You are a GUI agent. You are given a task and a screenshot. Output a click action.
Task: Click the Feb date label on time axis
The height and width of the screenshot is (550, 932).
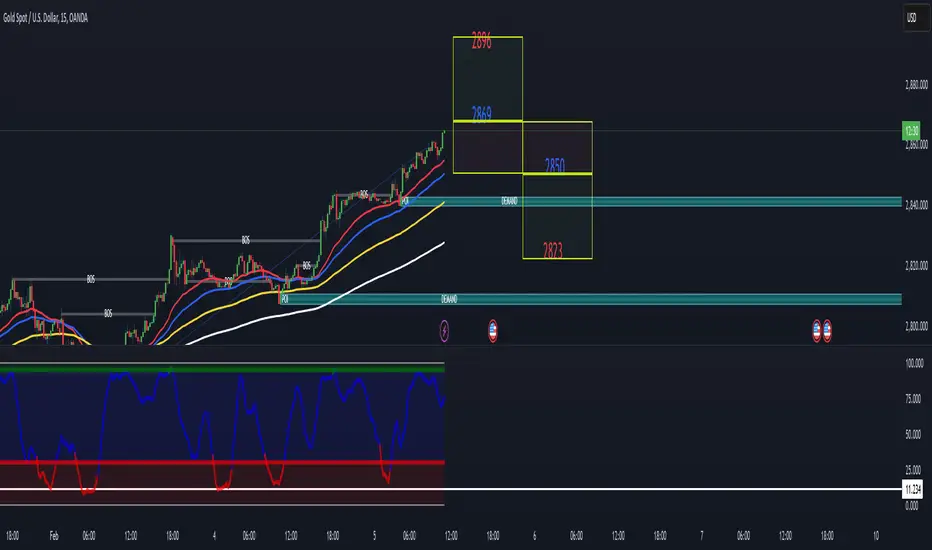click(x=54, y=536)
